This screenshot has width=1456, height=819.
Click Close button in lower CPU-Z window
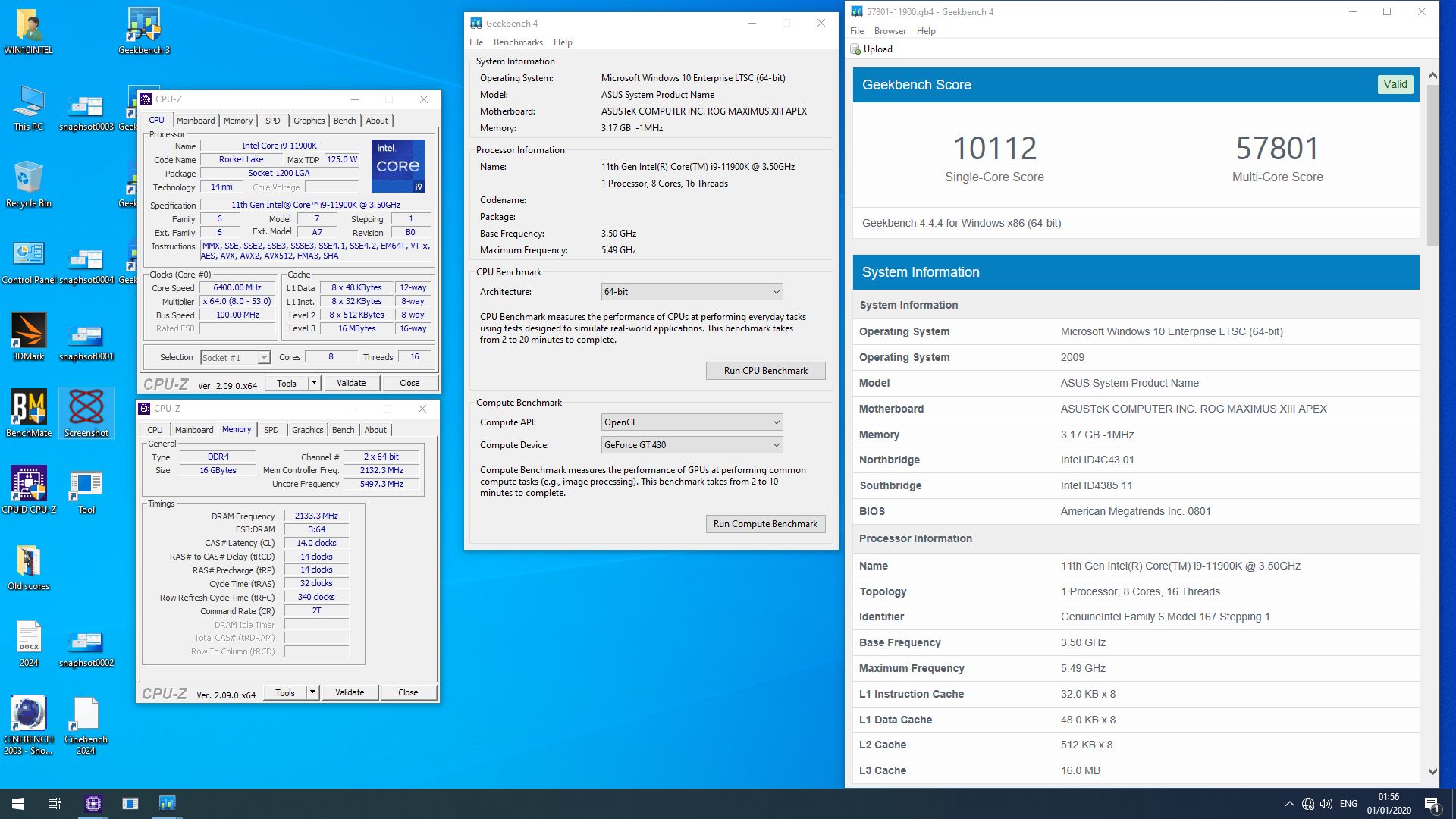408,692
